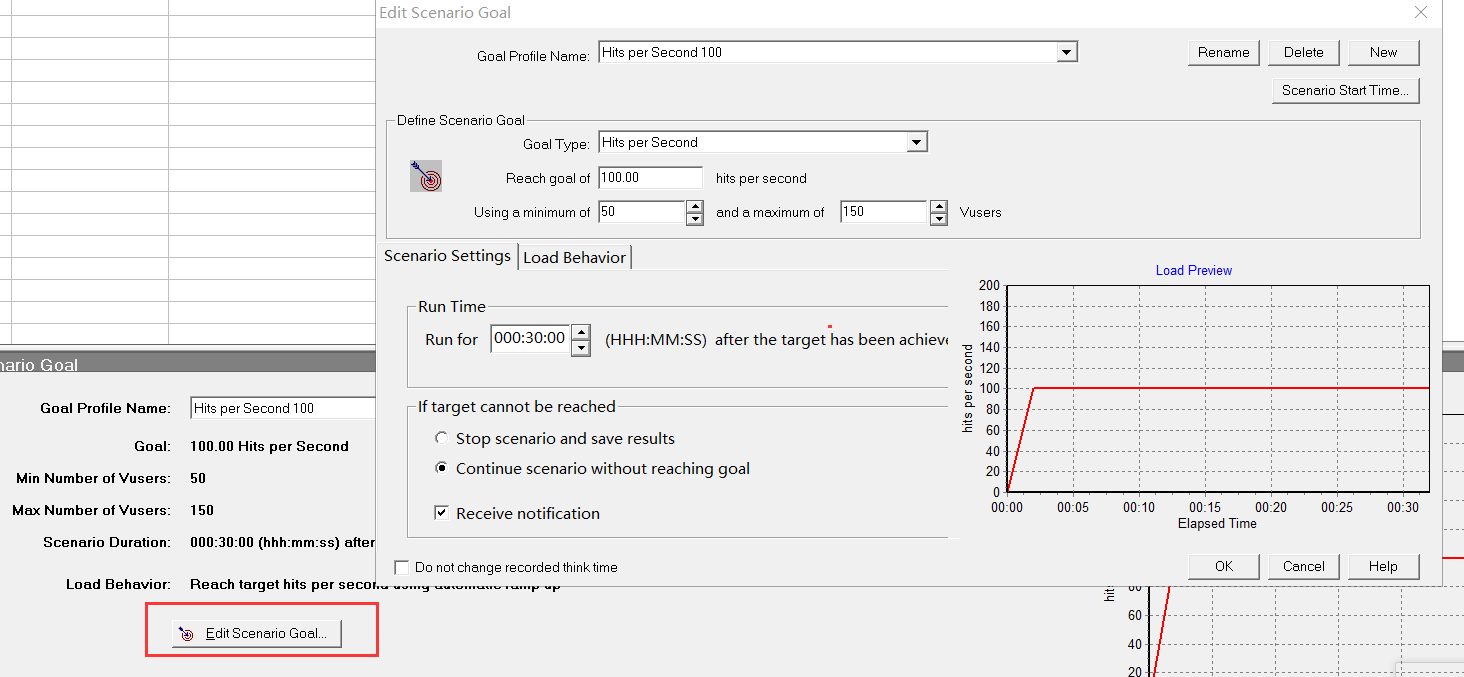Select Stop scenario and save results
Screen dimensions: 1464x677
(441, 438)
